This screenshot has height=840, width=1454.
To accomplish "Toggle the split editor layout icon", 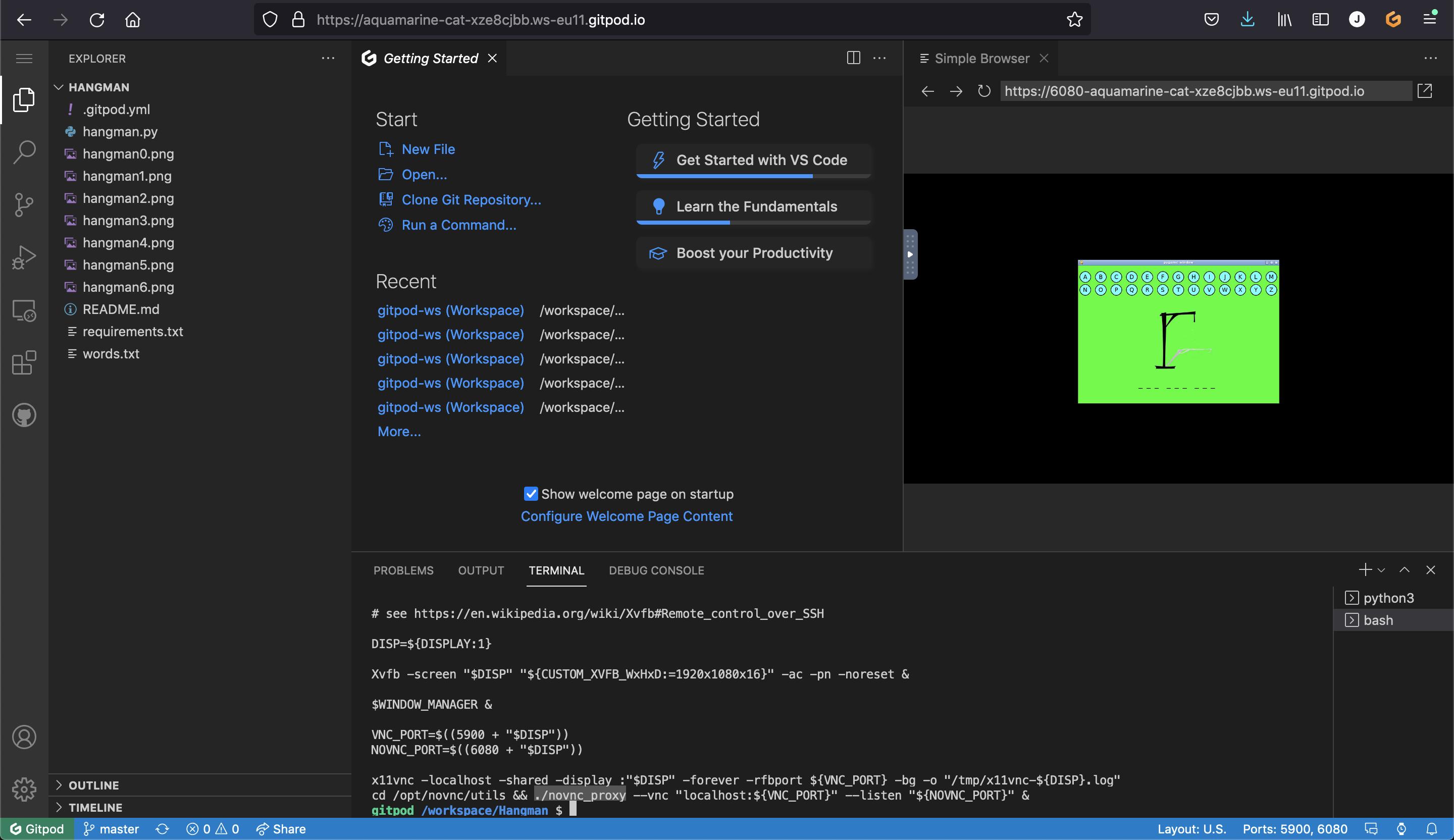I will tap(853, 58).
